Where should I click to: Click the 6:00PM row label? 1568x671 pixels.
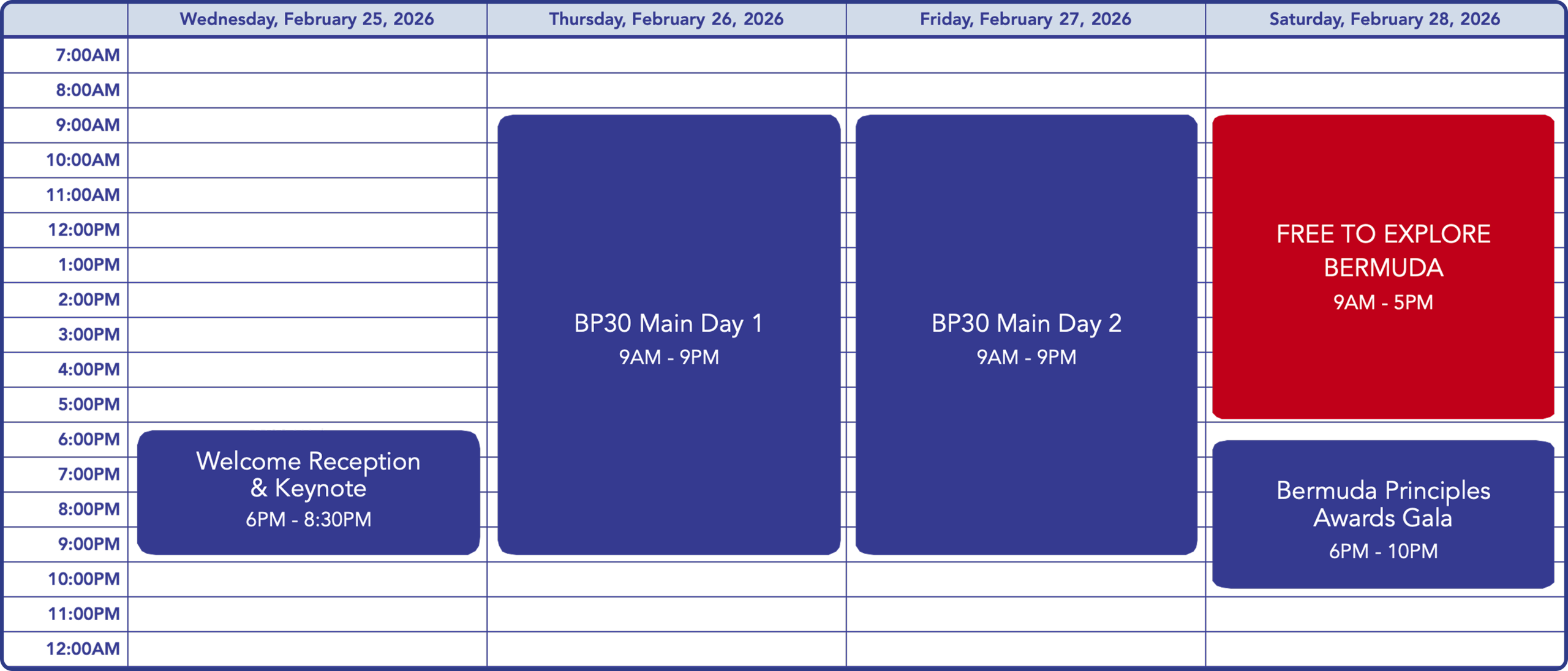click(x=89, y=439)
